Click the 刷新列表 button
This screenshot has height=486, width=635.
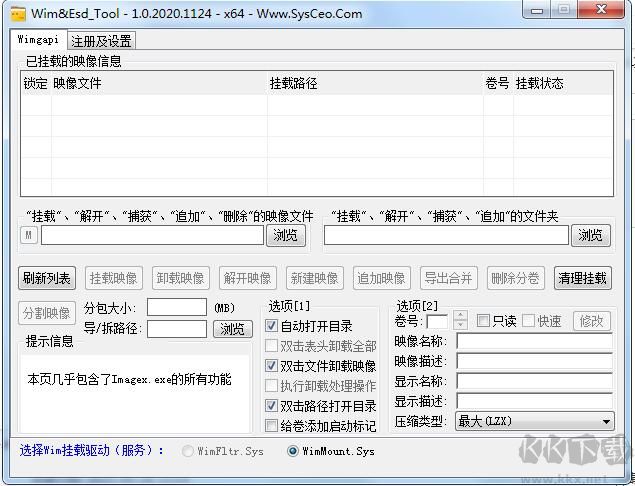pyautogui.click(x=47, y=278)
